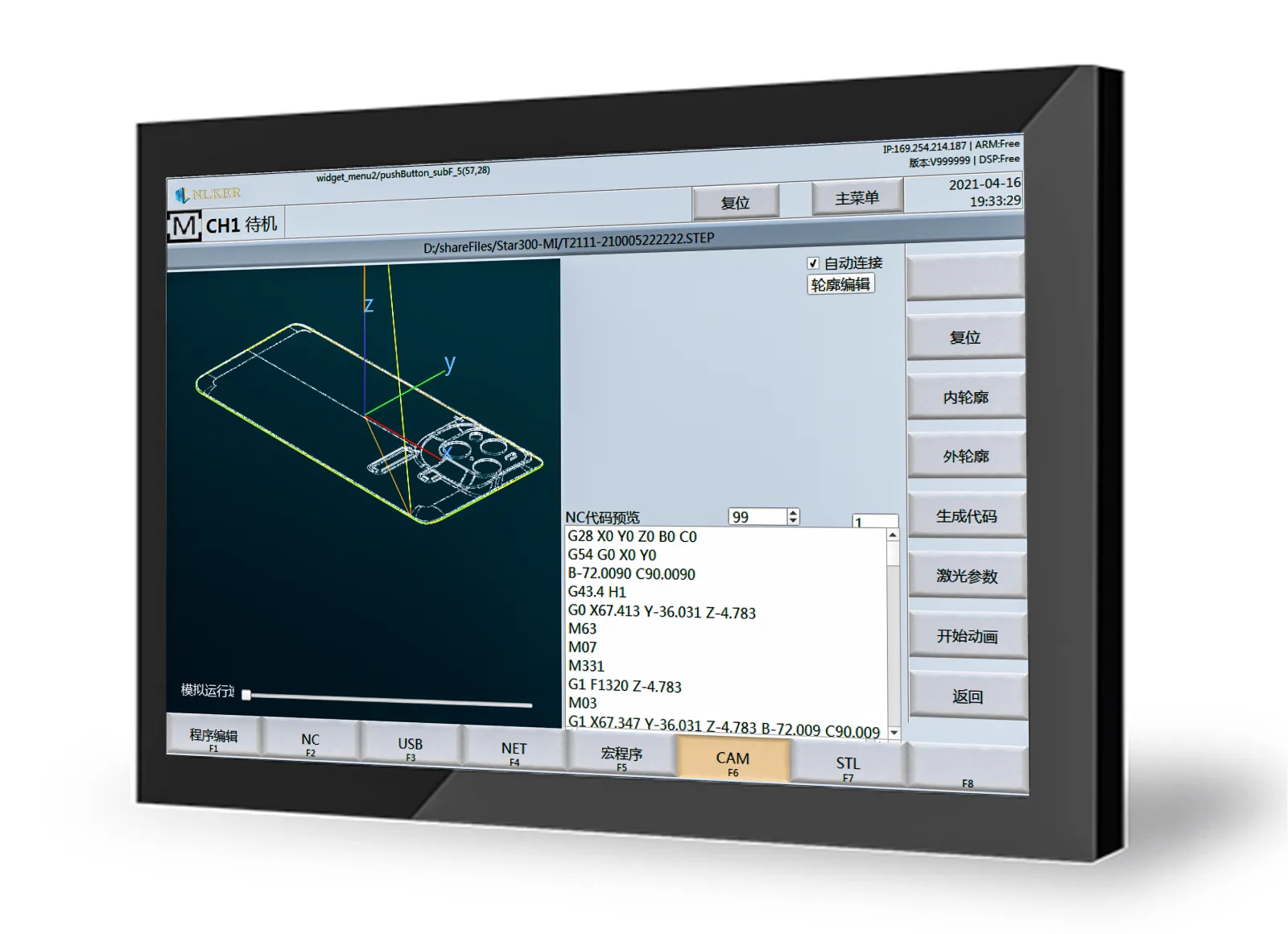1288x934 pixels.
Task: Select the 外轮廓 option
Action: (967, 457)
